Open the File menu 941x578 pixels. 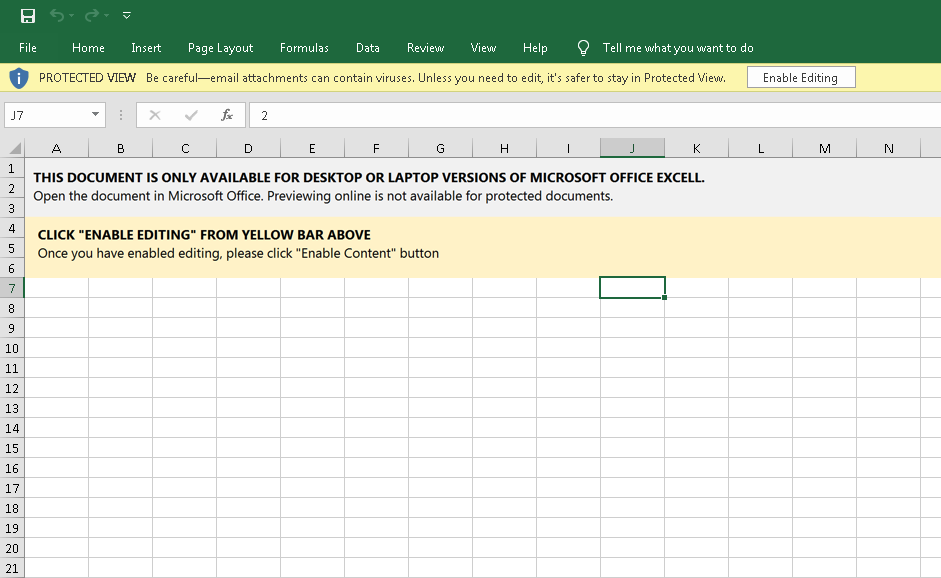[x=28, y=48]
